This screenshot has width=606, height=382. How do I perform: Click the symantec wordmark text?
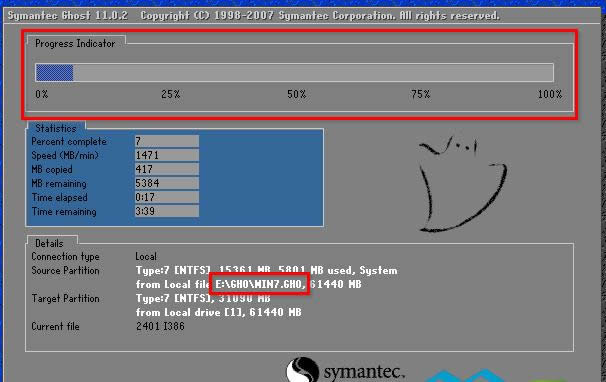364,373
